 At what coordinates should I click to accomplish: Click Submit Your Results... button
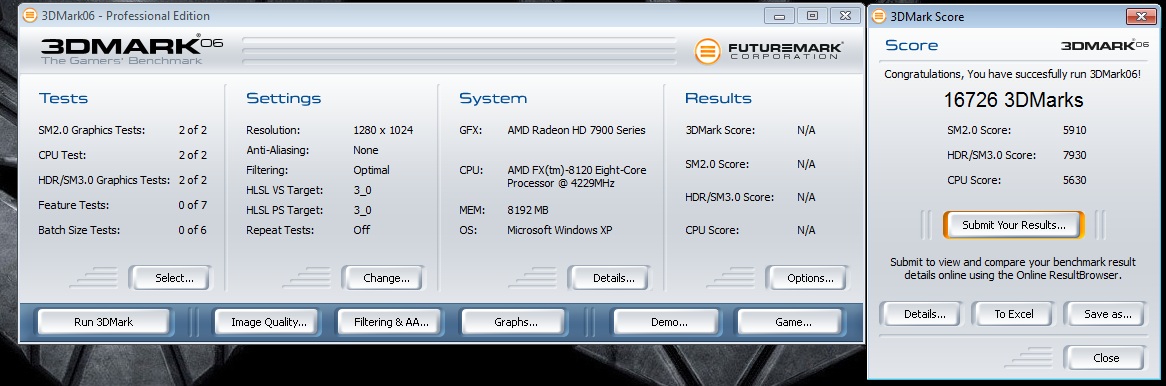[x=1014, y=225]
